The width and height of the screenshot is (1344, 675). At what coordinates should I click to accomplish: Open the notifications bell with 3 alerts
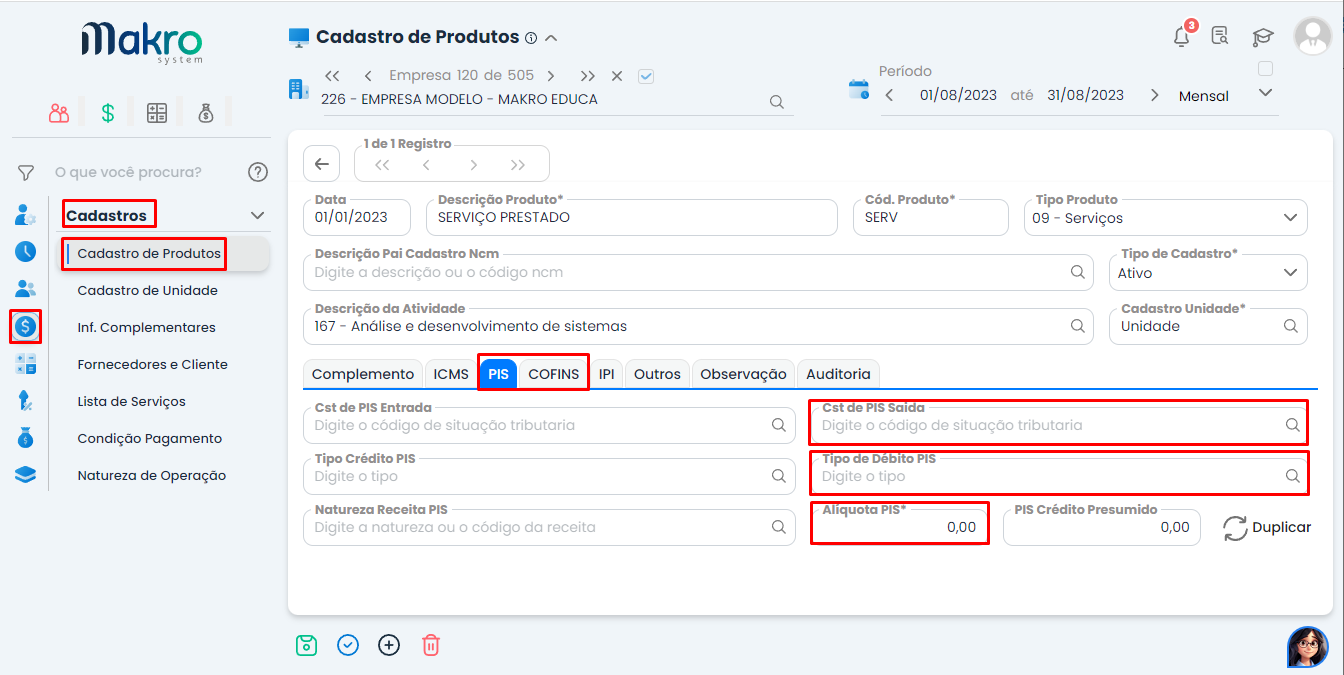pyautogui.click(x=1181, y=34)
